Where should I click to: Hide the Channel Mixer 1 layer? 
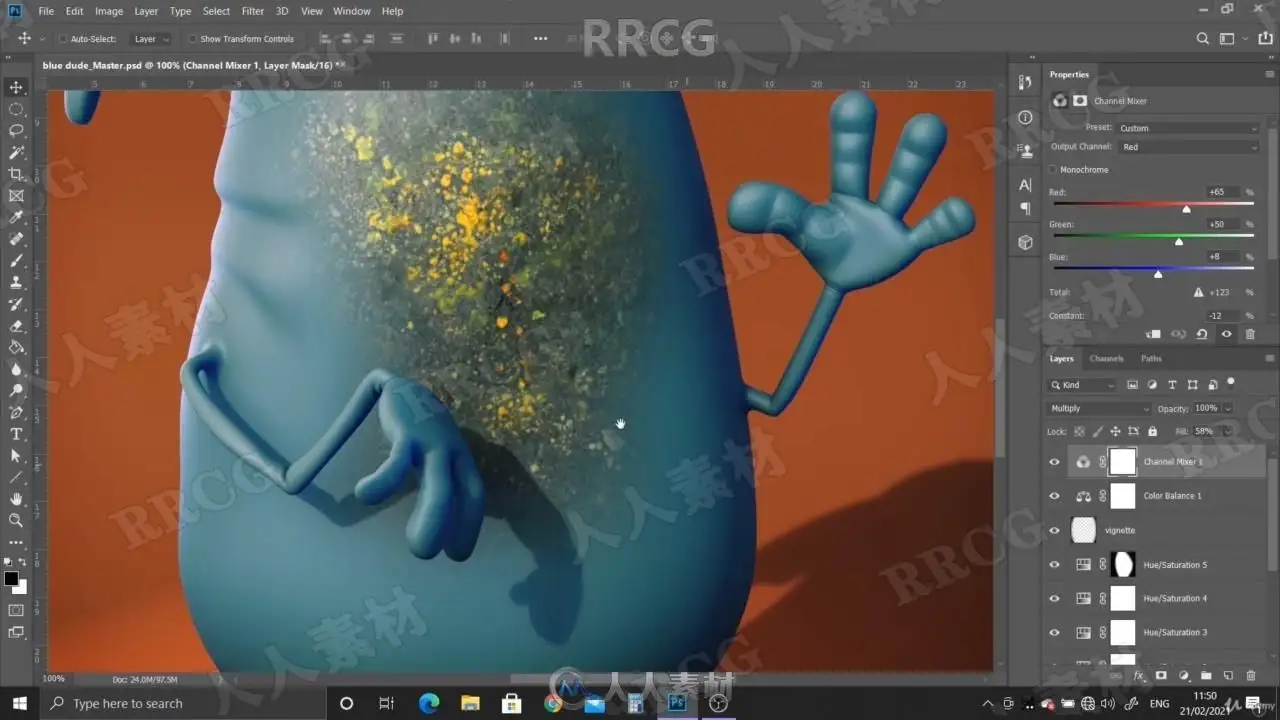point(1054,462)
